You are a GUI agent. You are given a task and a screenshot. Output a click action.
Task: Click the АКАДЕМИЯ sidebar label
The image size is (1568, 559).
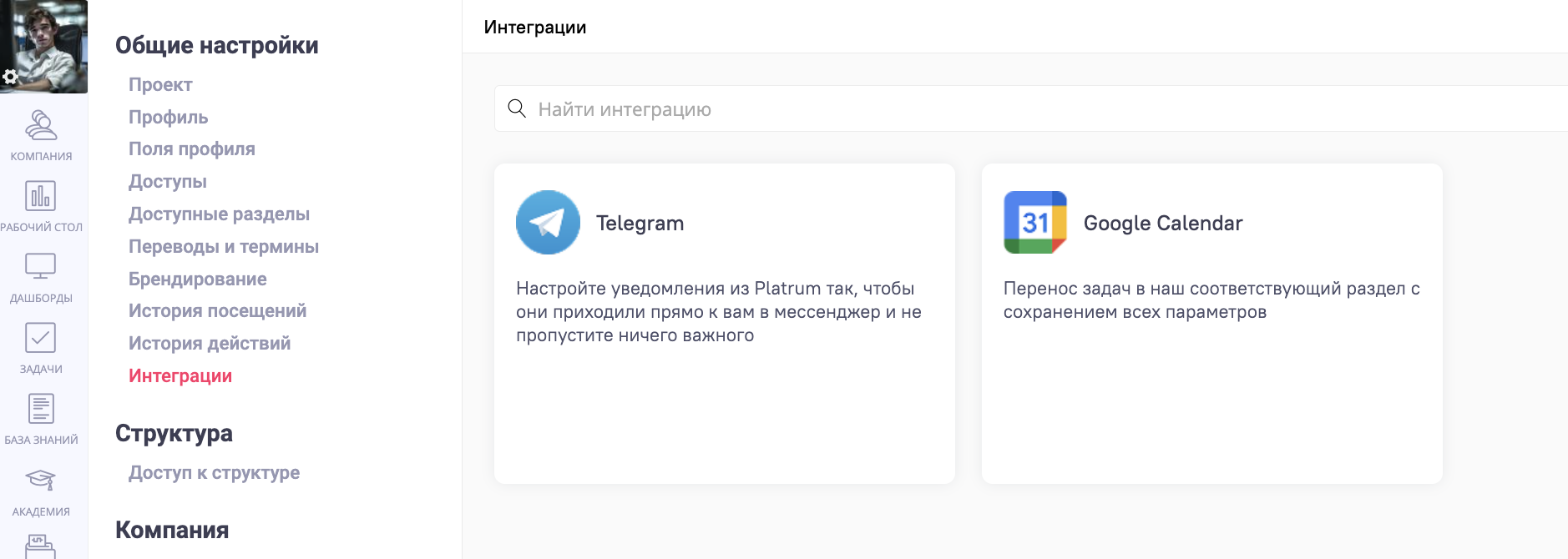click(x=41, y=511)
